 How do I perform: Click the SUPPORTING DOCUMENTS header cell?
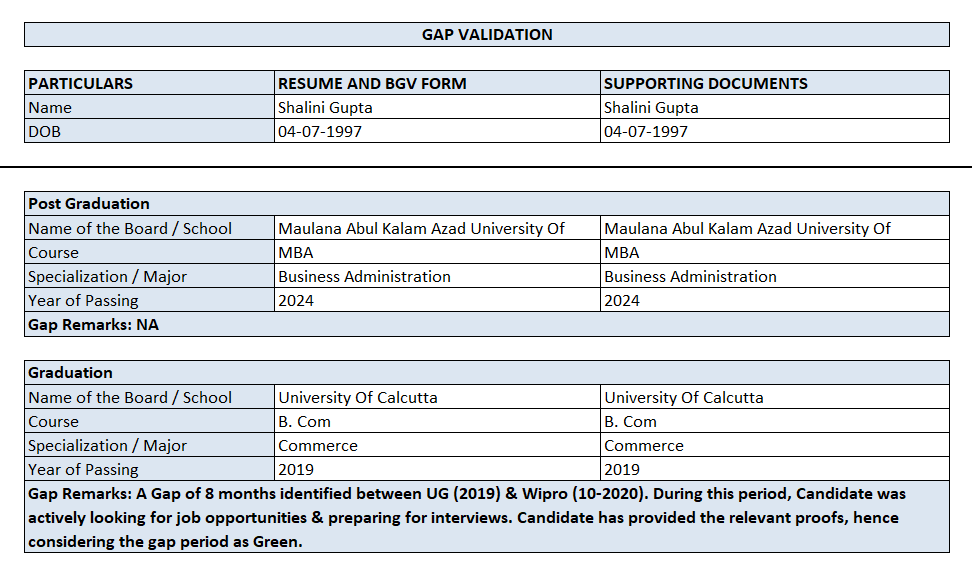[706, 83]
